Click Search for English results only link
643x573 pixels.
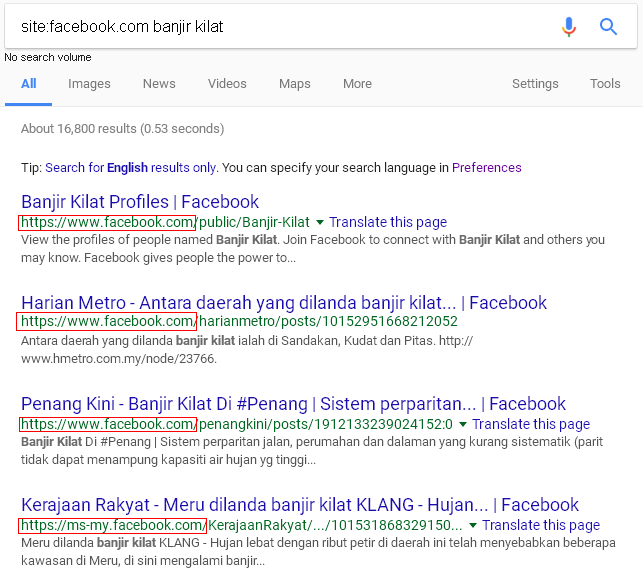131,168
